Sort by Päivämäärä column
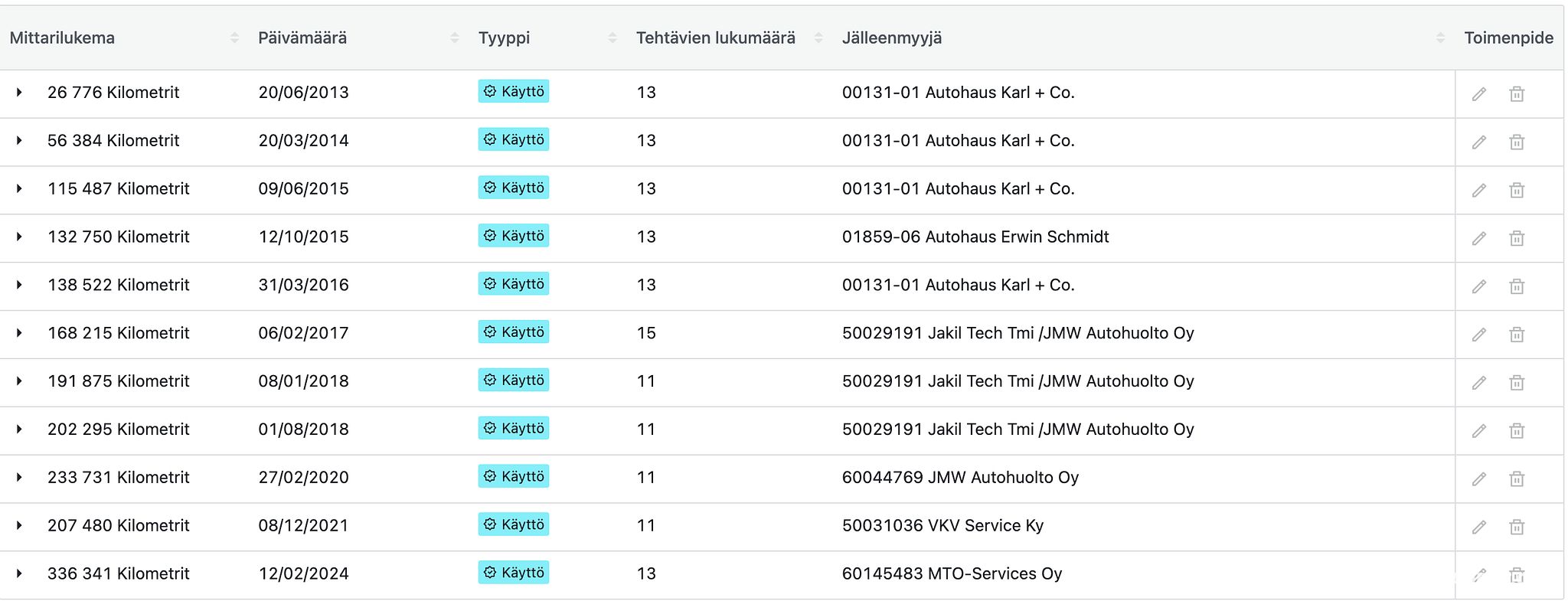The height and width of the screenshot is (601, 1568). click(455, 38)
